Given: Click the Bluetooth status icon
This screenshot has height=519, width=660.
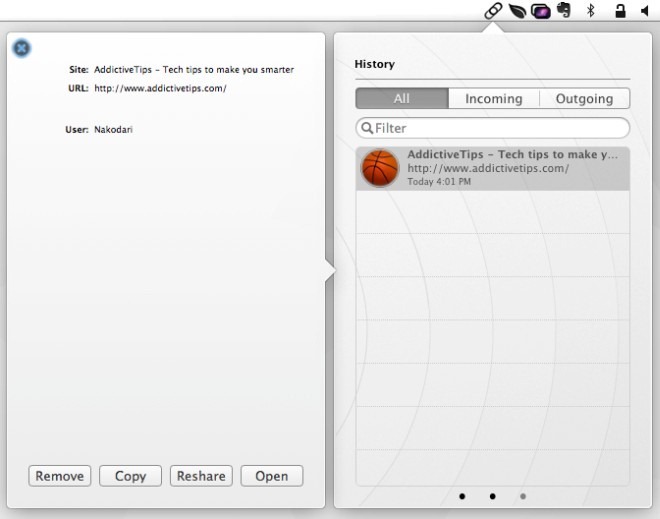Looking at the screenshot, I should tap(591, 11).
